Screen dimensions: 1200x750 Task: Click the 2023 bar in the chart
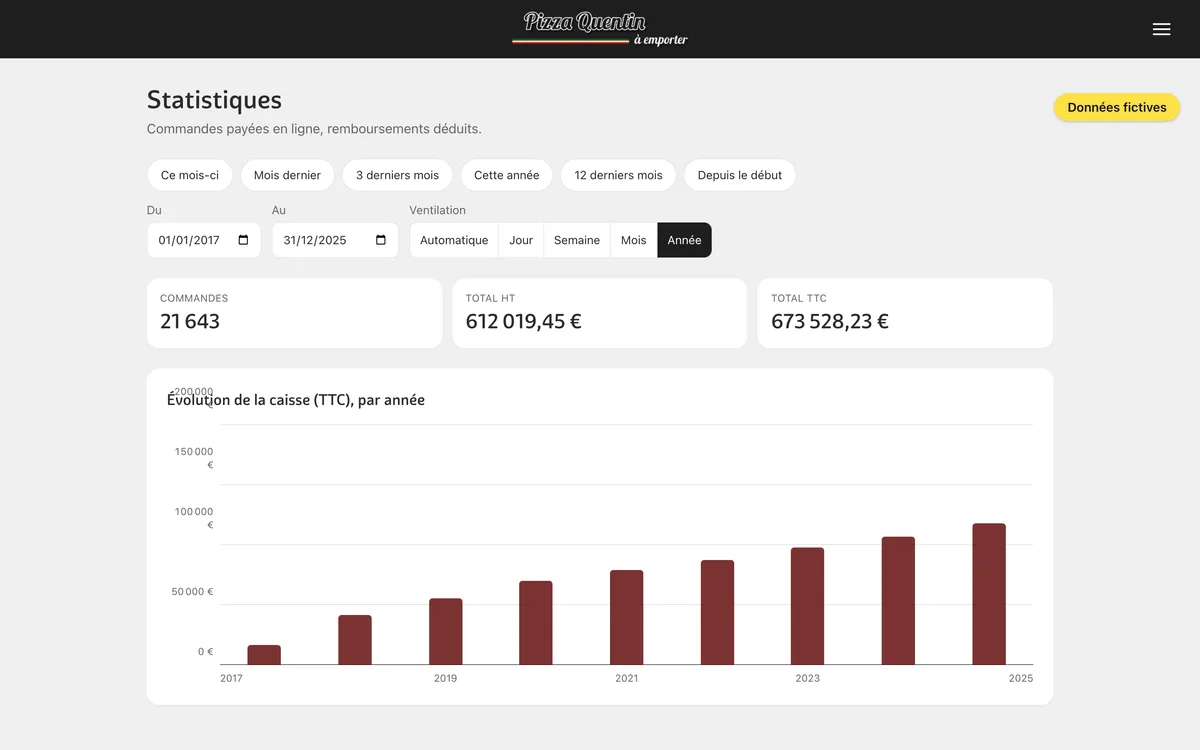pos(808,606)
